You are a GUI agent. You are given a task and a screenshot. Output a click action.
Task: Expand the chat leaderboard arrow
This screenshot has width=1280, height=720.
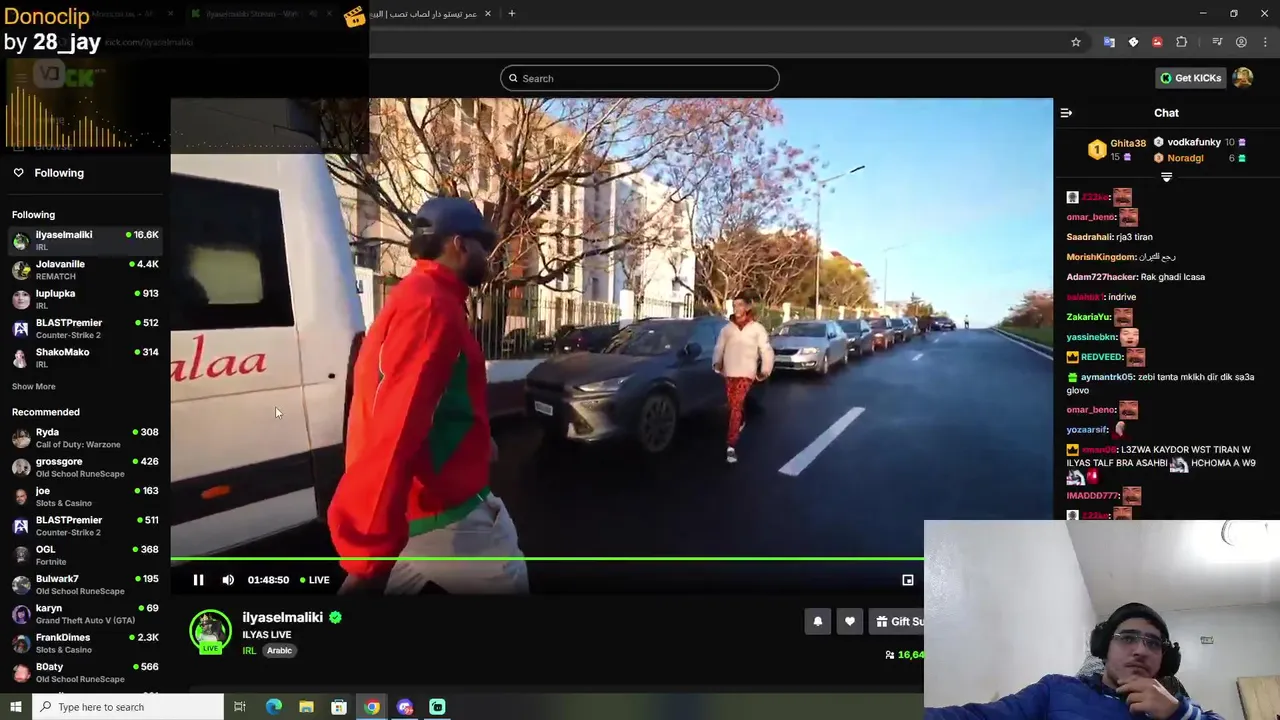tap(1166, 177)
